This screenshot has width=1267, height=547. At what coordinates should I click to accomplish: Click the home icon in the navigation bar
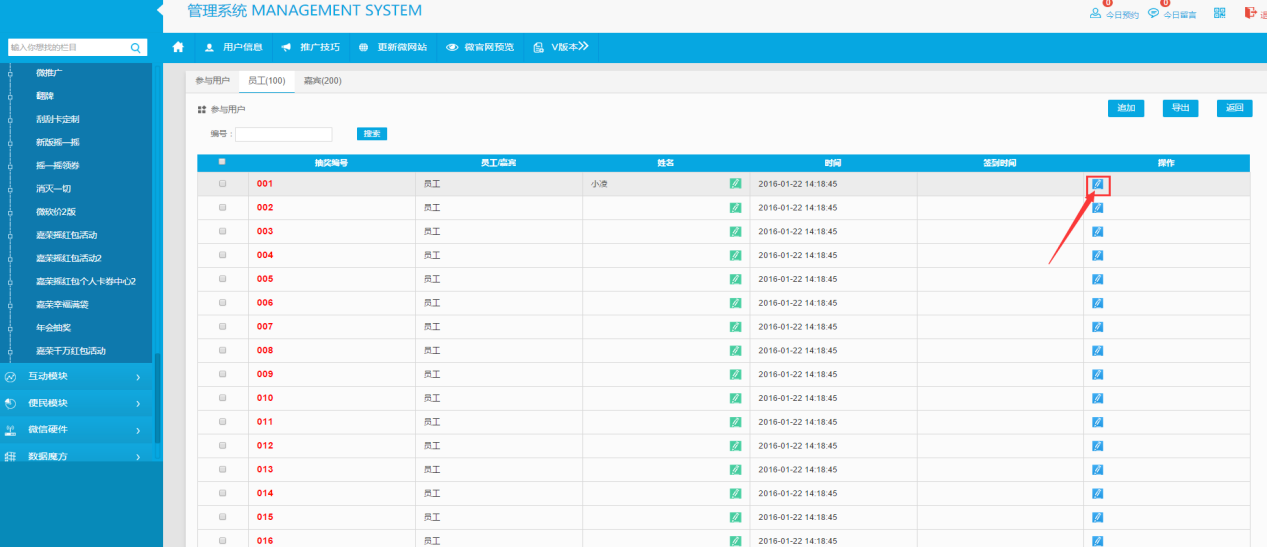coord(178,47)
